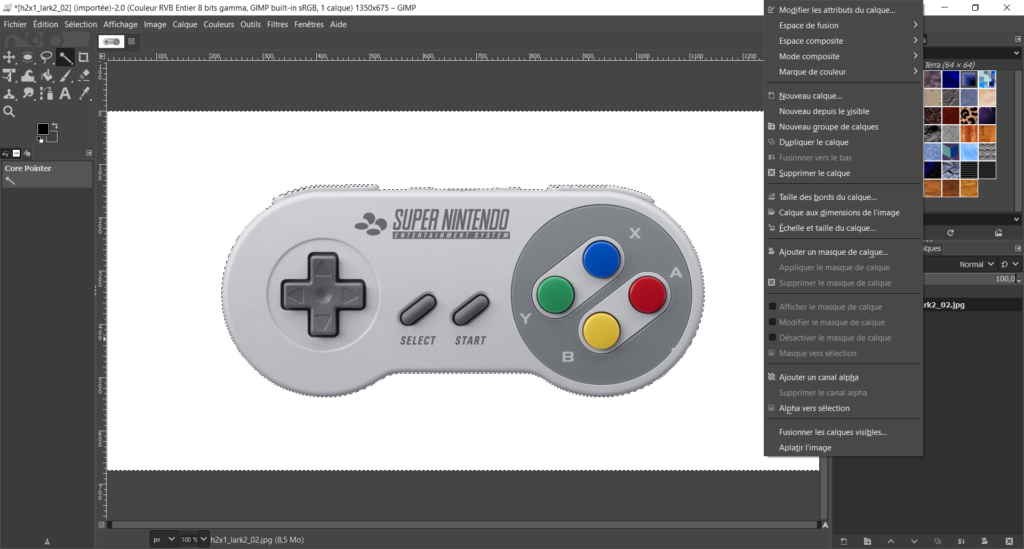Create a new layer from layers panel footer
This screenshot has height=549, width=1024.
tap(844, 541)
